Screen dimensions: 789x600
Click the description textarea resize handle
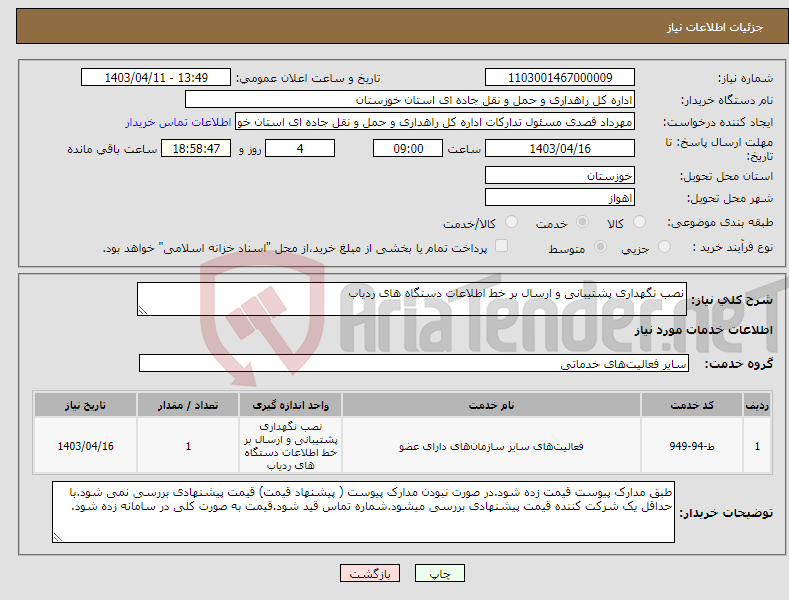click(x=142, y=311)
